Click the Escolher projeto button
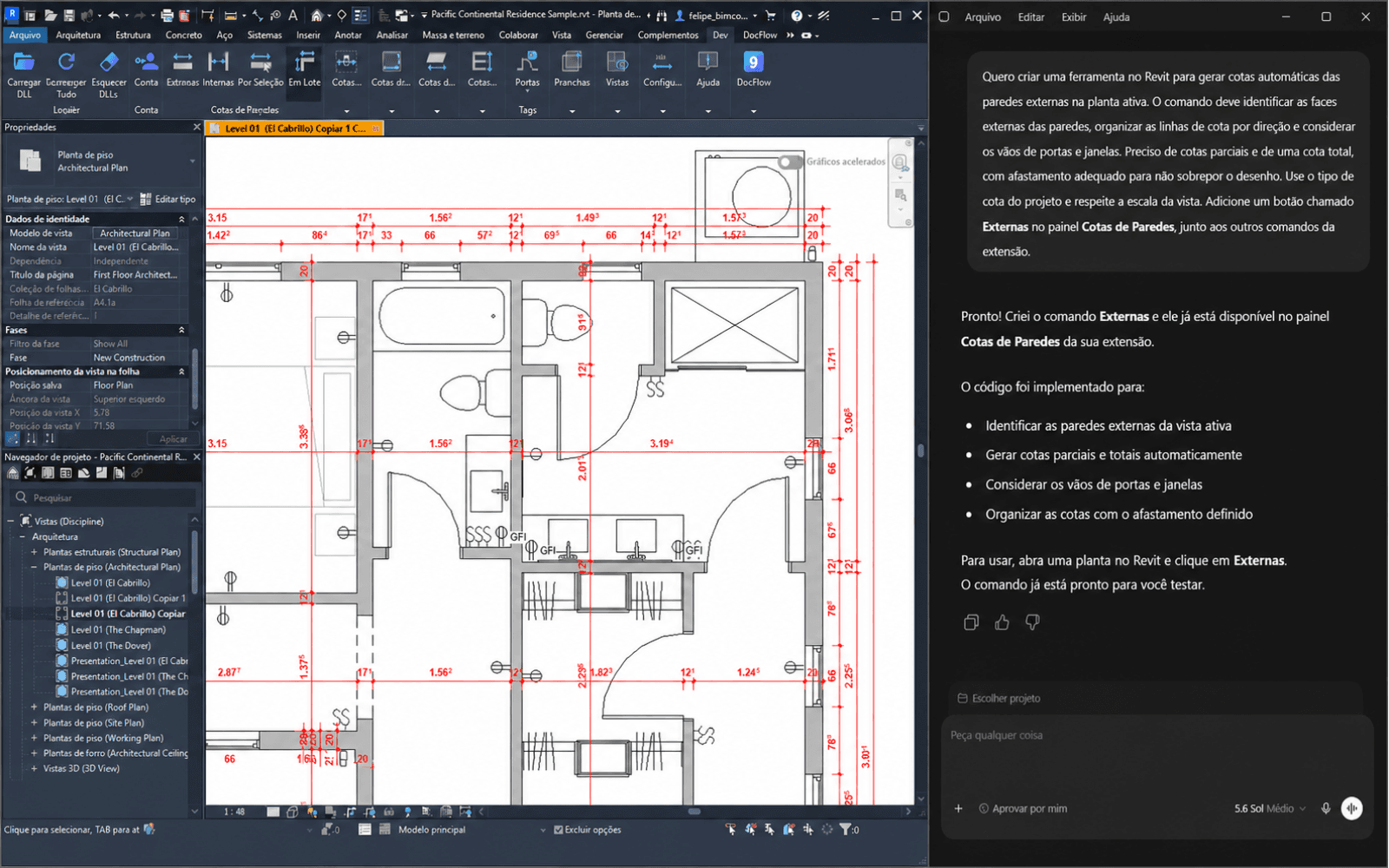Image resolution: width=1389 pixels, height=868 pixels. [x=999, y=698]
